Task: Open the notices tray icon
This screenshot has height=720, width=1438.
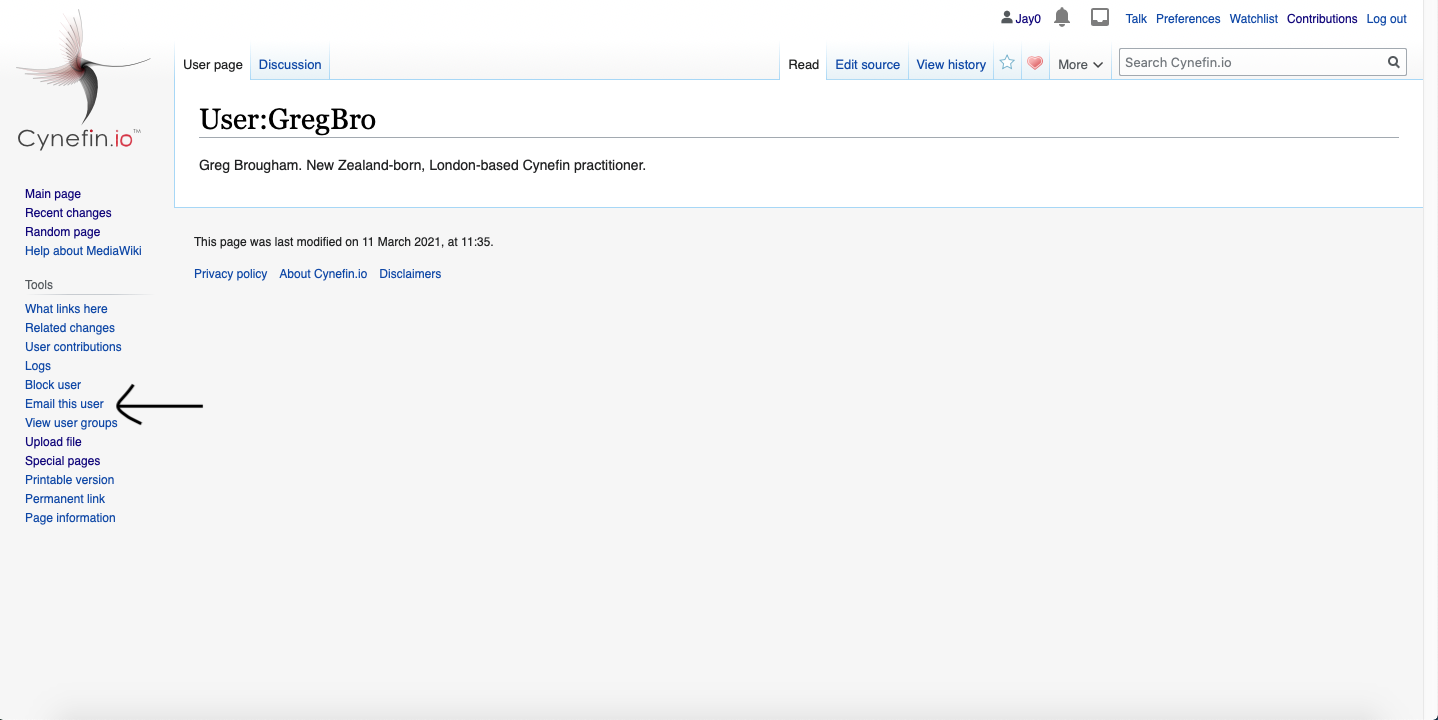Action: pyautogui.click(x=1100, y=18)
